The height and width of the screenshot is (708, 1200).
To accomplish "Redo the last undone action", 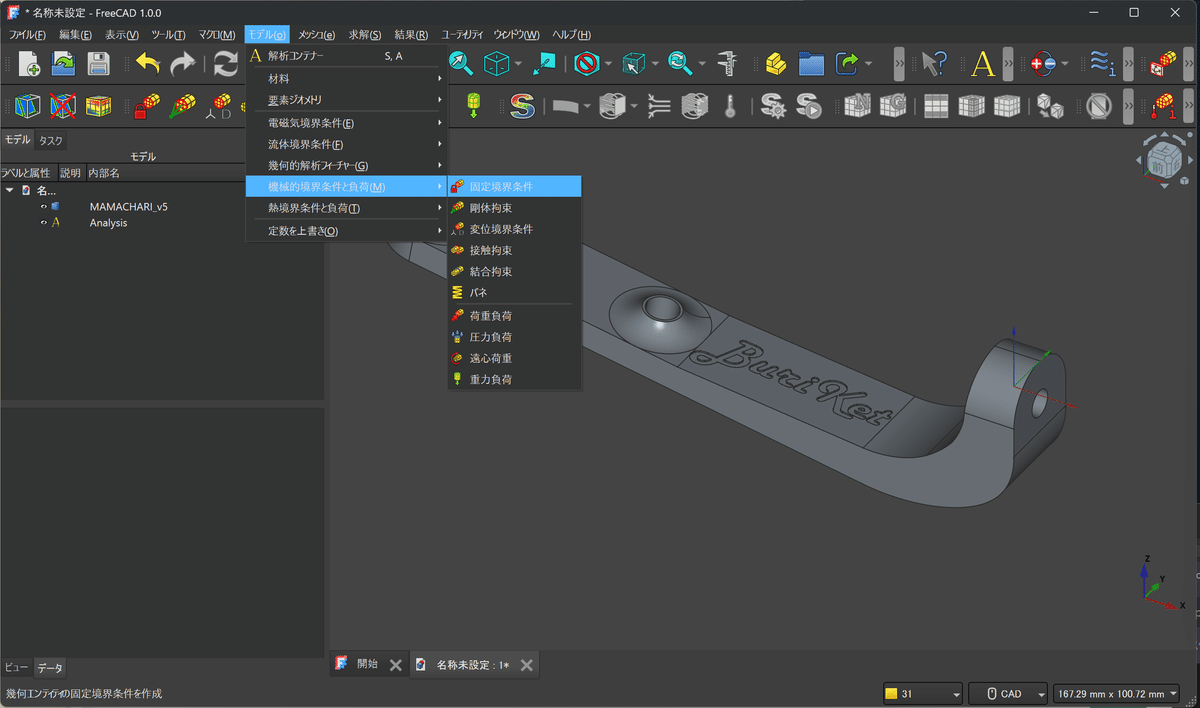I will click(183, 64).
